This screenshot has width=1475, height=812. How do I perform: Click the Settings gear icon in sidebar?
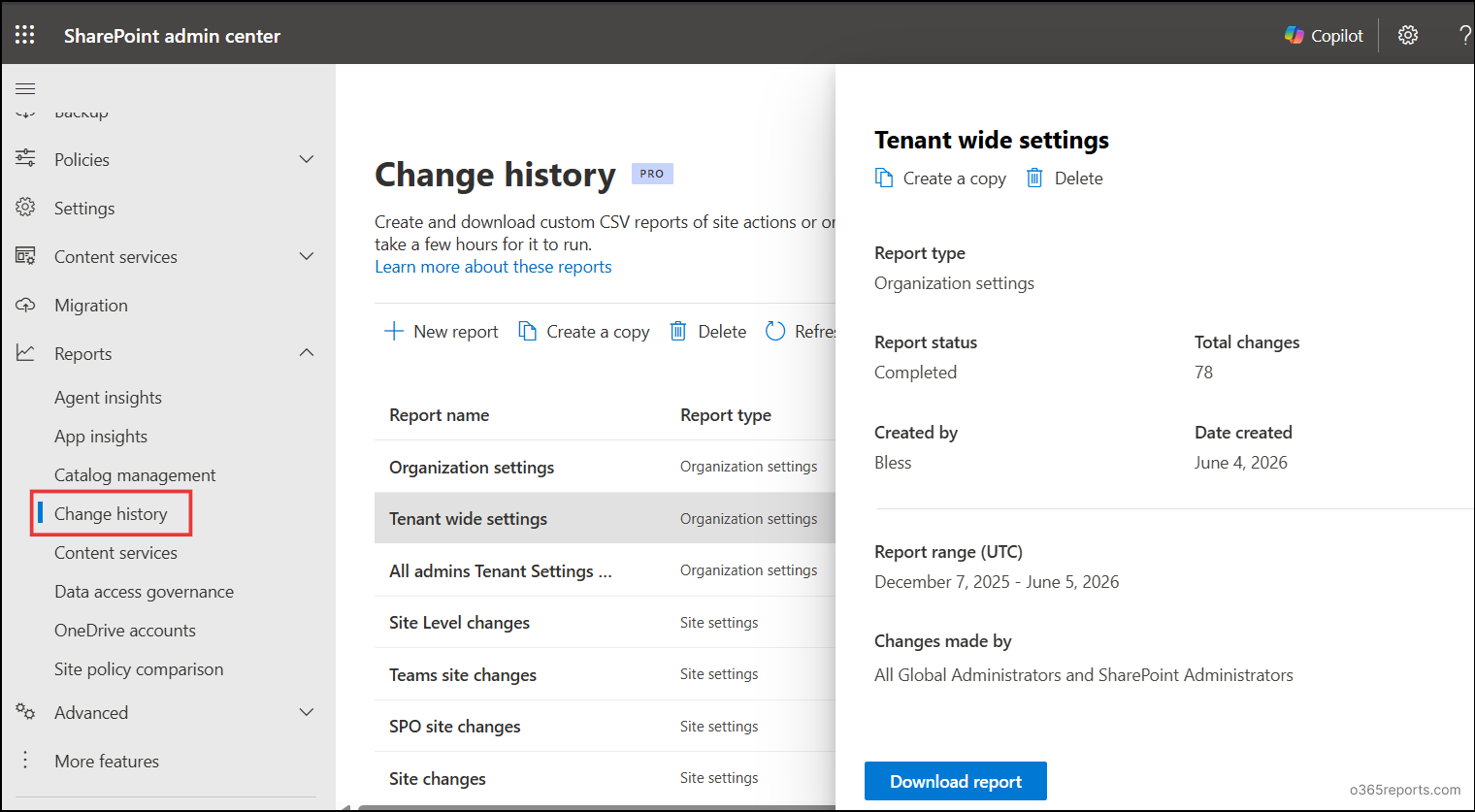pyautogui.click(x=25, y=207)
